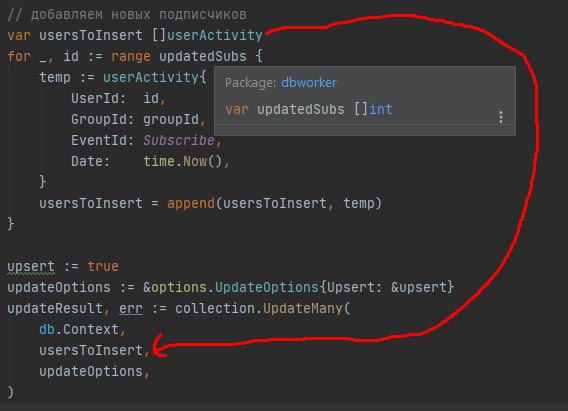Click UpdateMany method name
Viewport: 568px width, 411px height.
point(302,309)
